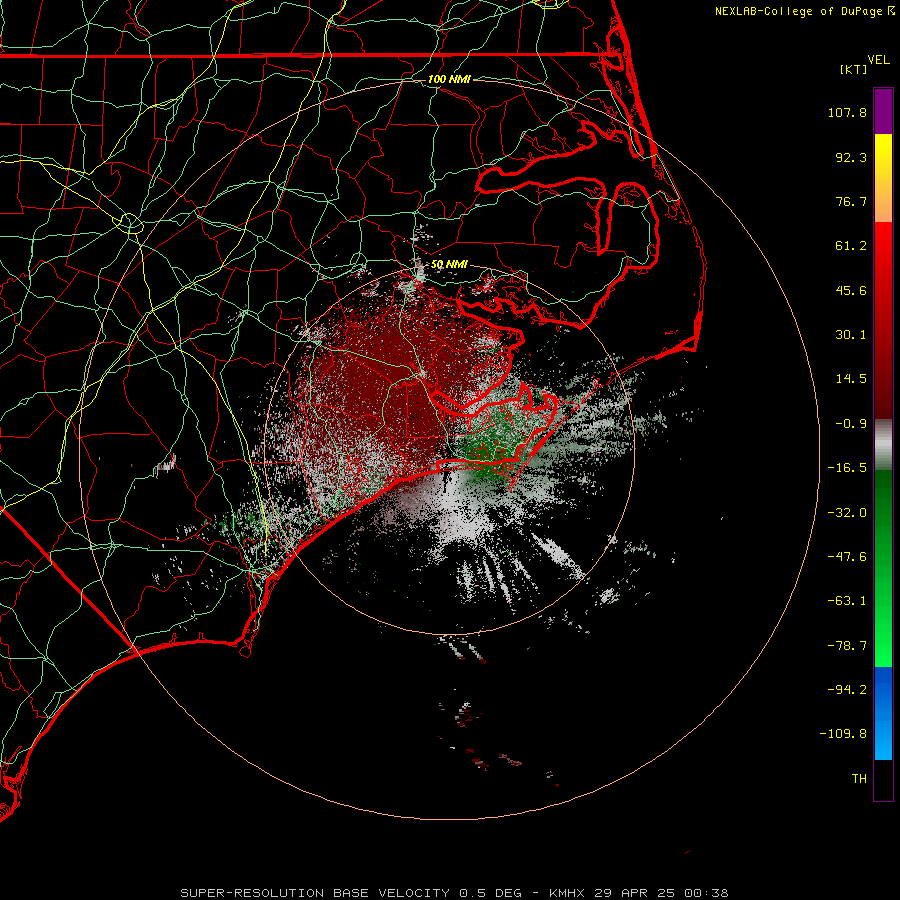Select the 107.8 velocity legend value
The image size is (900, 900).
[x=847, y=112]
